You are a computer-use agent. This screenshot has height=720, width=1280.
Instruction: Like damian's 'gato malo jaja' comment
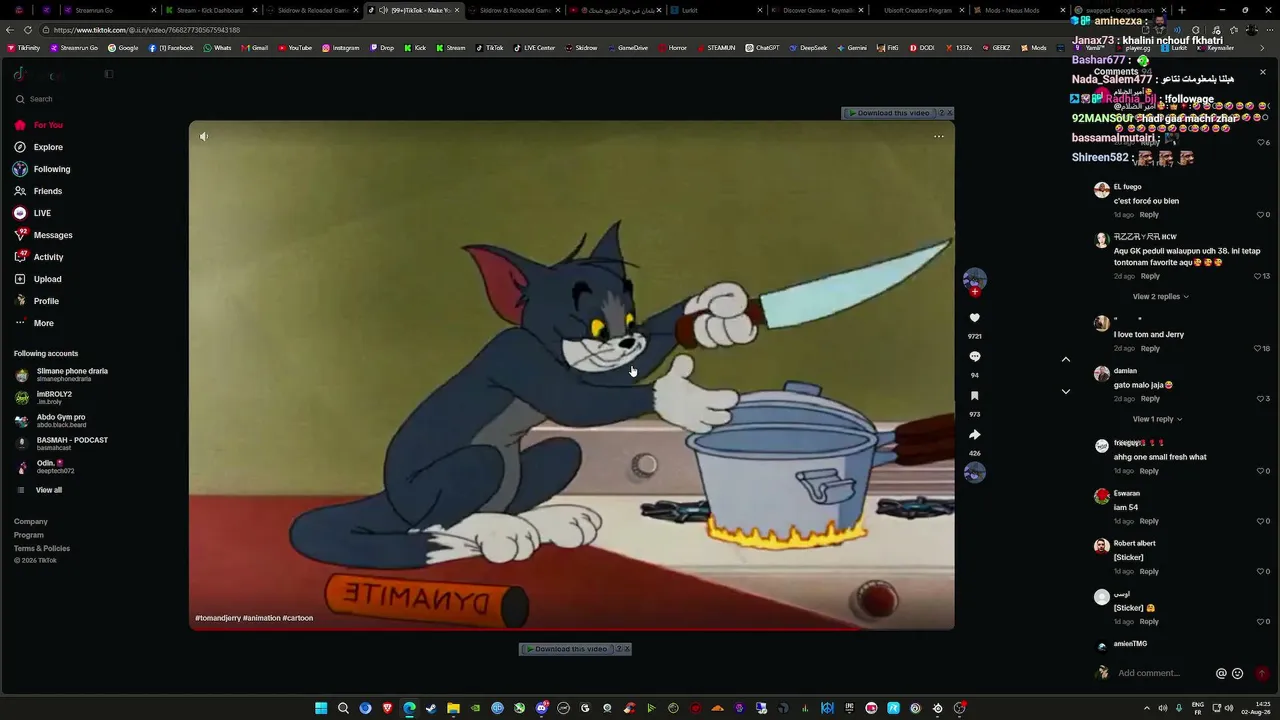[x=1261, y=399]
